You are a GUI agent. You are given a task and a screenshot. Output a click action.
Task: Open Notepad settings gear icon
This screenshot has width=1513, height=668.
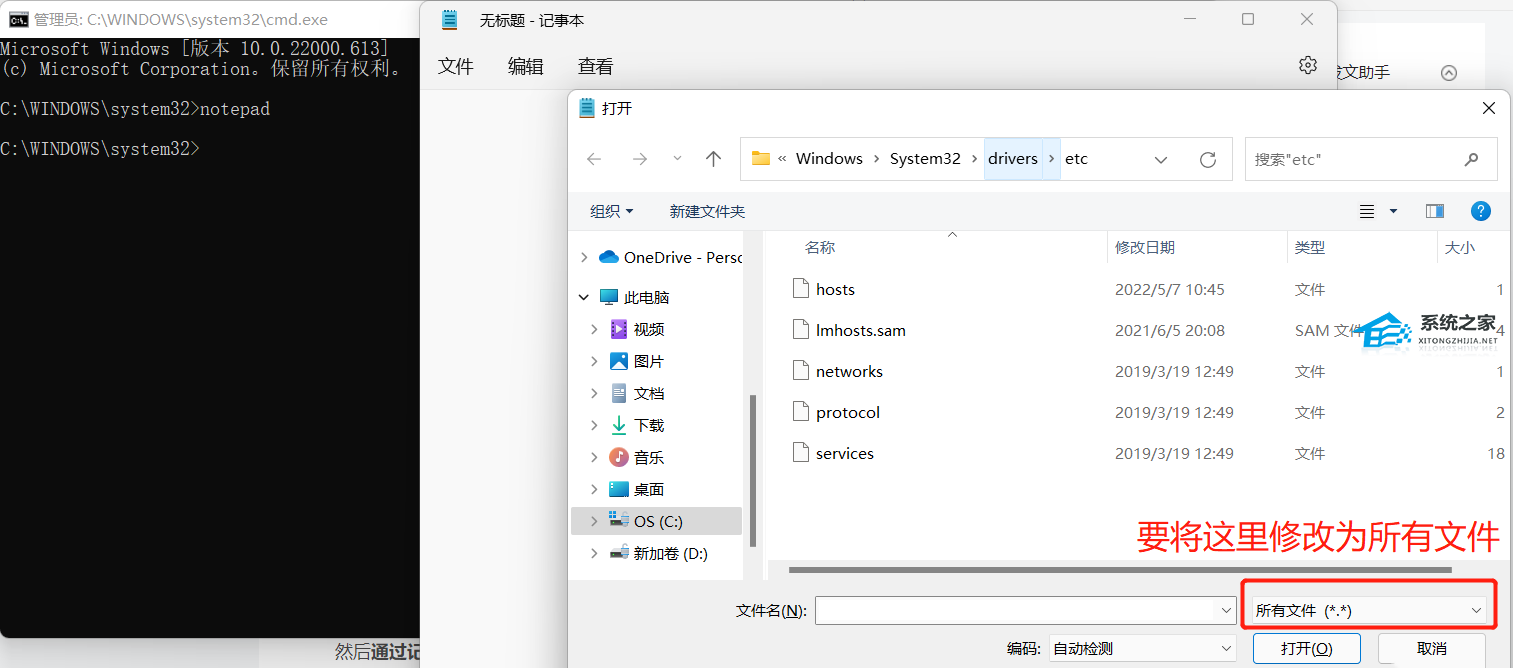point(1307,65)
